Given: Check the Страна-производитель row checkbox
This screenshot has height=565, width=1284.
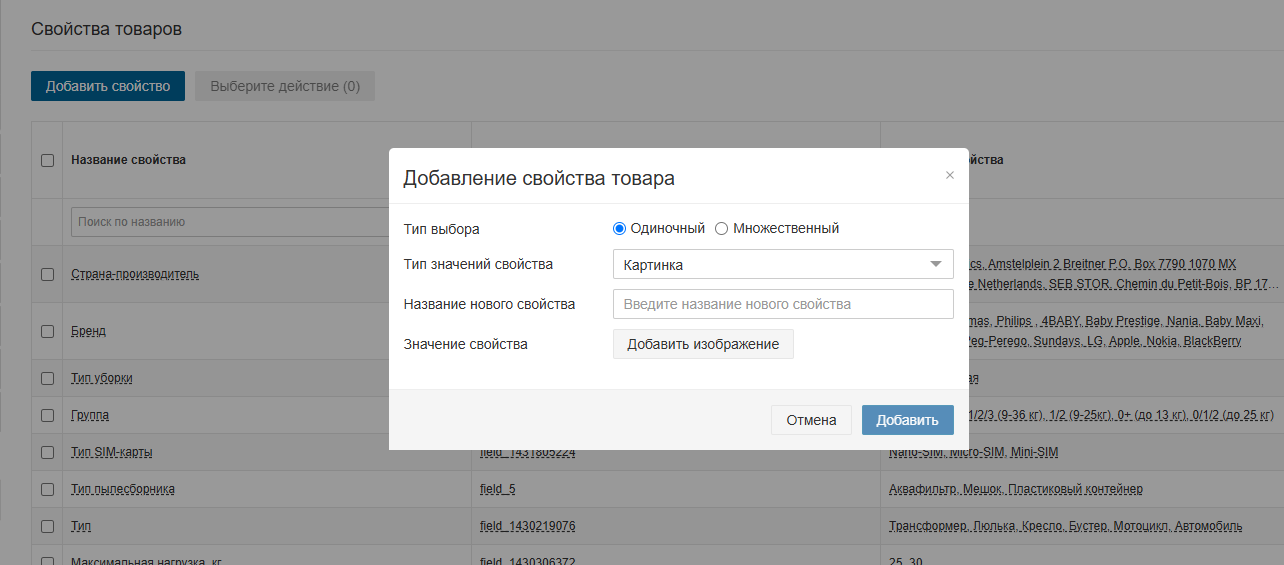Looking at the screenshot, I should [47, 274].
